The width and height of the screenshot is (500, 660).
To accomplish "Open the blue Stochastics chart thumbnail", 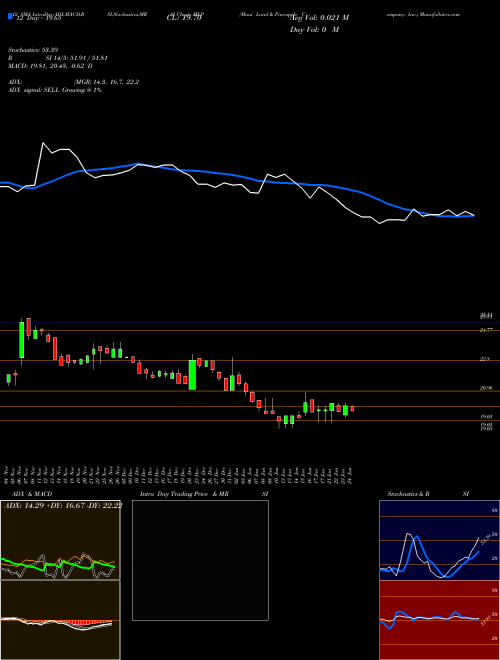I will [439, 540].
